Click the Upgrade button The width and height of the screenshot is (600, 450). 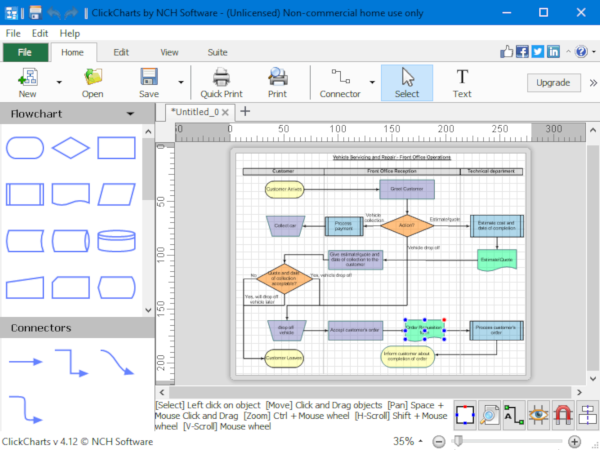tap(553, 83)
